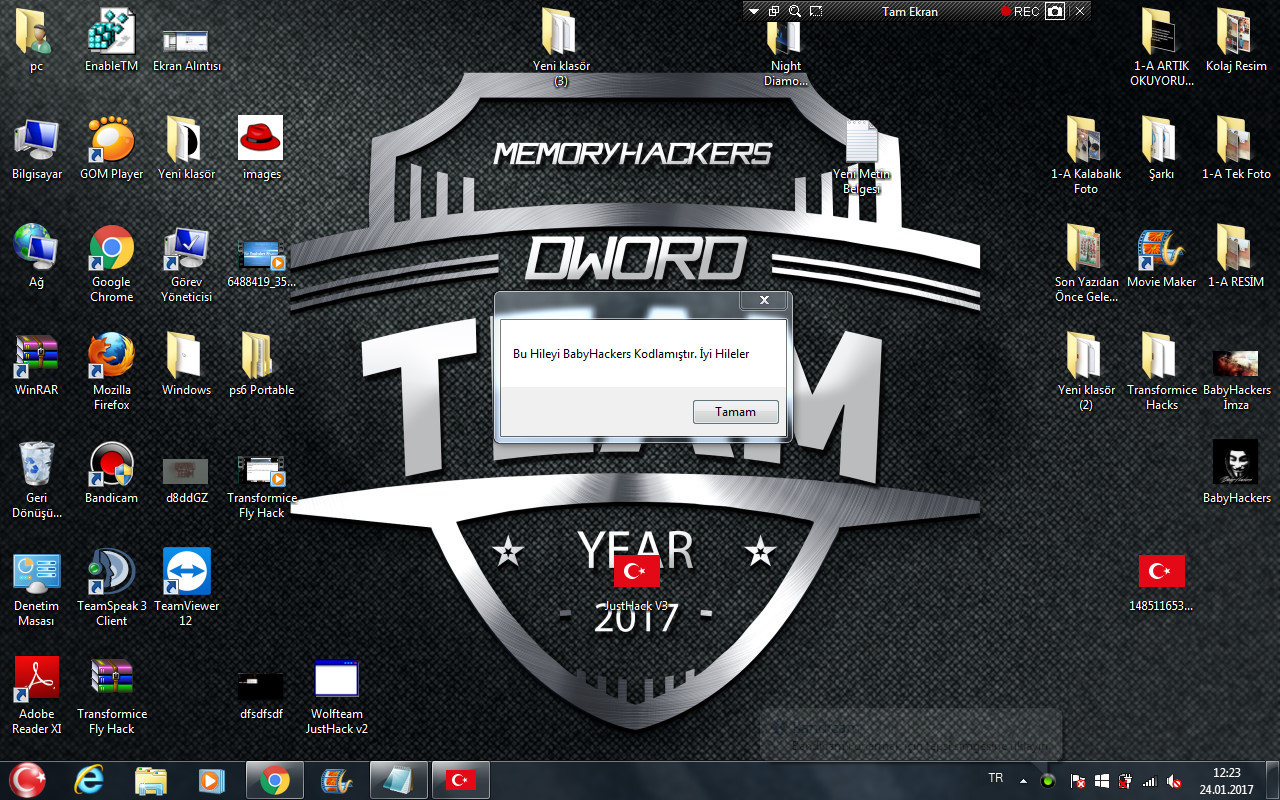The height and width of the screenshot is (800, 1280).
Task: Click the Bandicam magnifier search icon
Action: [x=795, y=11]
